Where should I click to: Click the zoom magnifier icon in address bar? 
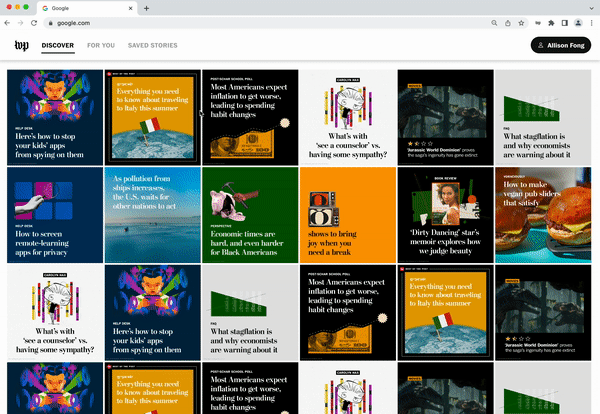pos(494,23)
